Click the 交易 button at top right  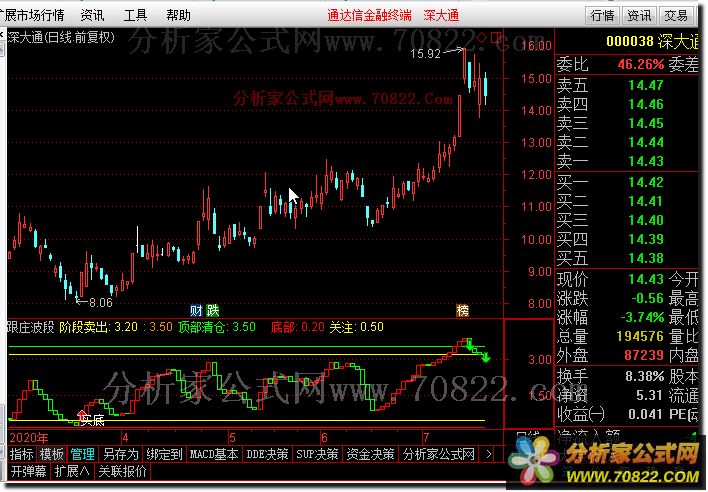(x=676, y=16)
